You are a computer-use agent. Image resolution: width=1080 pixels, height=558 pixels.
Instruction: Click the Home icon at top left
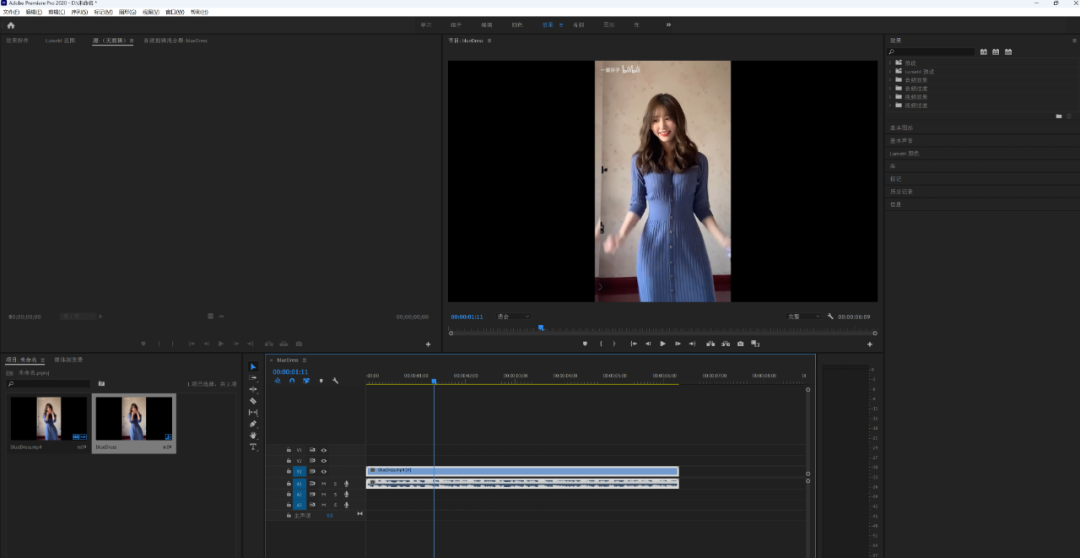pyautogui.click(x=11, y=25)
